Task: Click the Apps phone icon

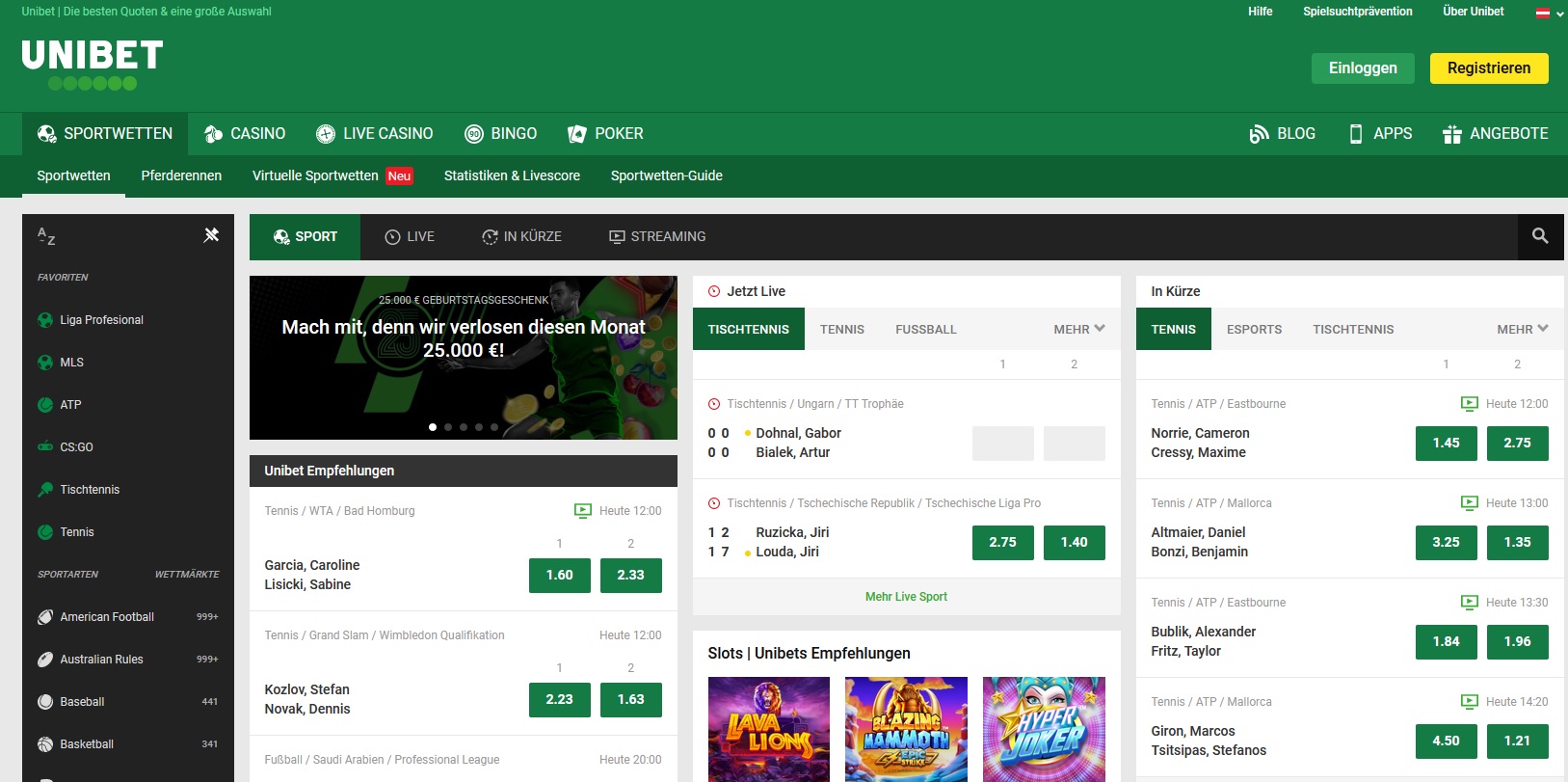Action: [1355, 134]
